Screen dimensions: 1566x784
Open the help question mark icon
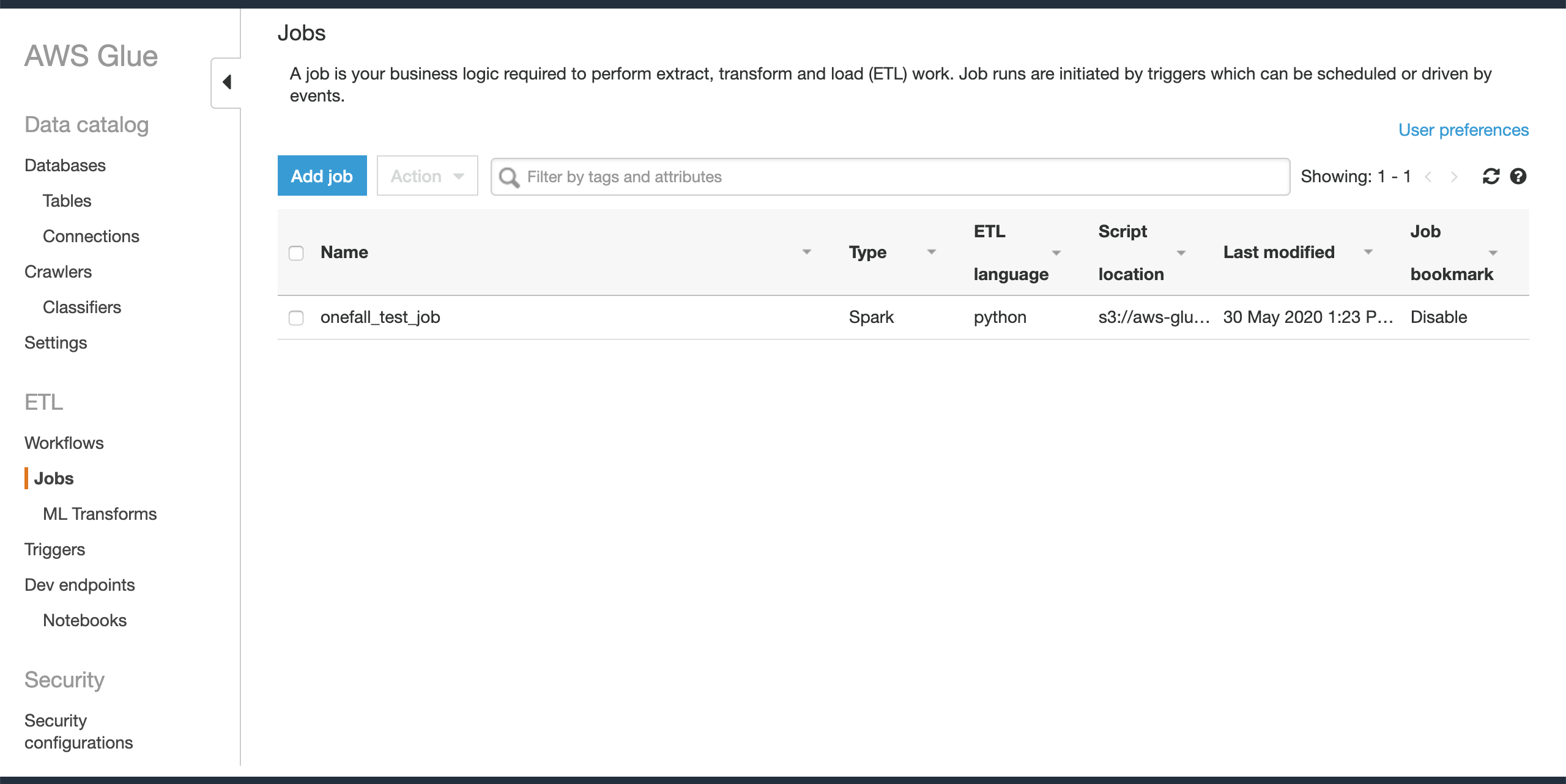[x=1518, y=176]
